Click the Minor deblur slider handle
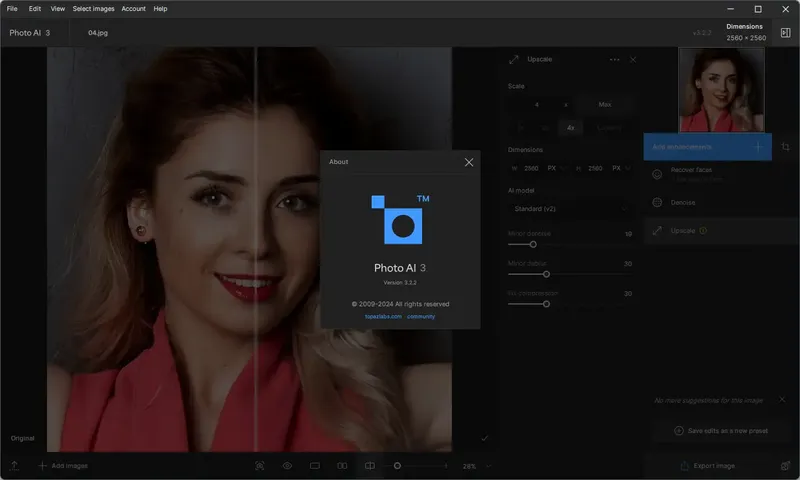Viewport: 800px width, 480px height. [546, 274]
